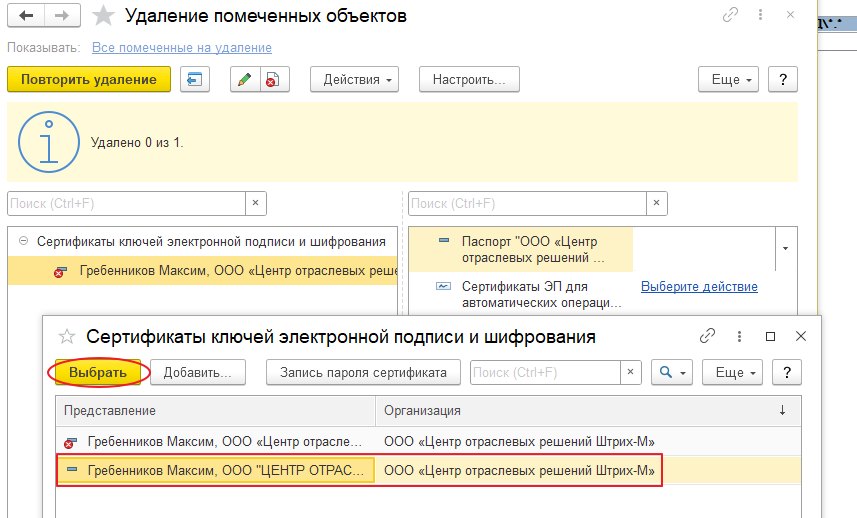Select the Паспорт "ООО «Центр отраслевых решений row
This screenshot has height=518, width=857.
[521, 249]
